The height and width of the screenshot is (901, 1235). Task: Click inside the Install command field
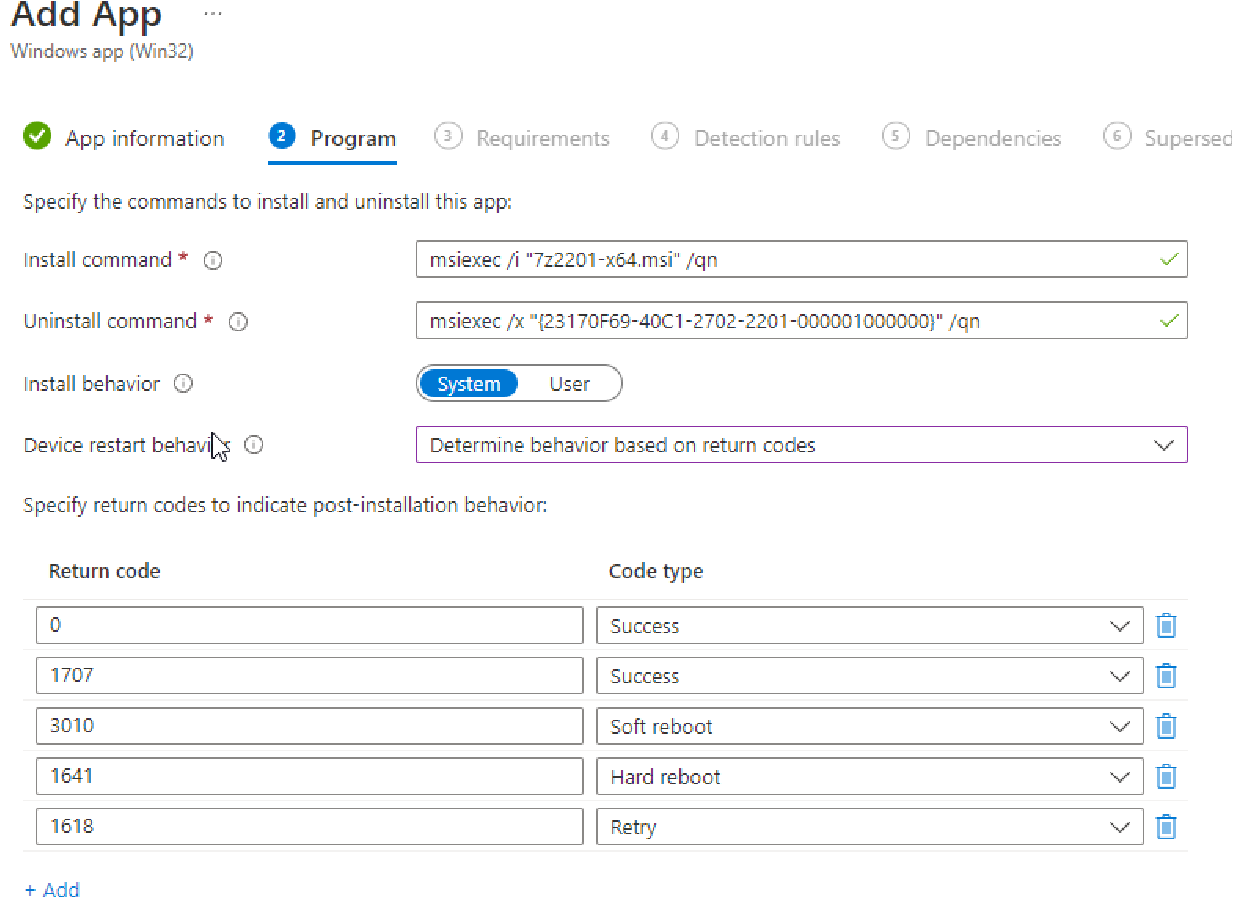click(x=700, y=260)
